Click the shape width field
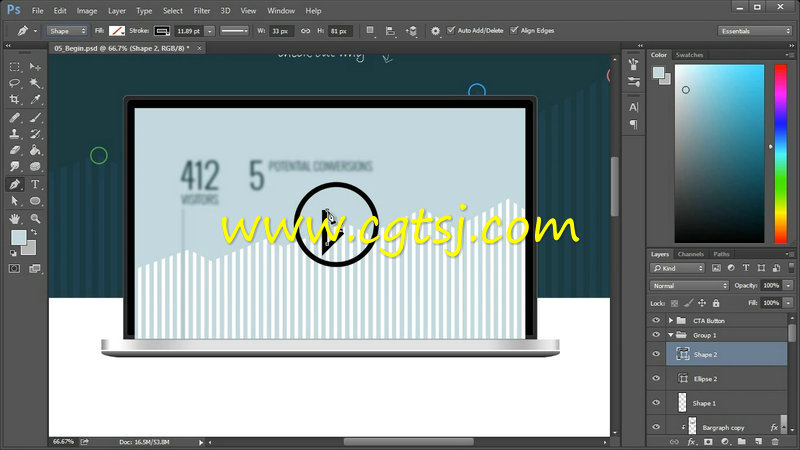Image resolution: width=800 pixels, height=450 pixels. (x=281, y=31)
